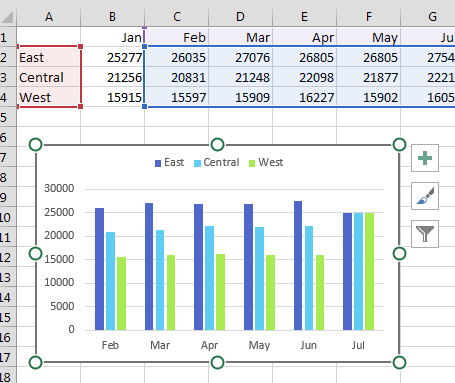
Task: Click cell with value 15915
Action: pyautogui.click(x=112, y=97)
